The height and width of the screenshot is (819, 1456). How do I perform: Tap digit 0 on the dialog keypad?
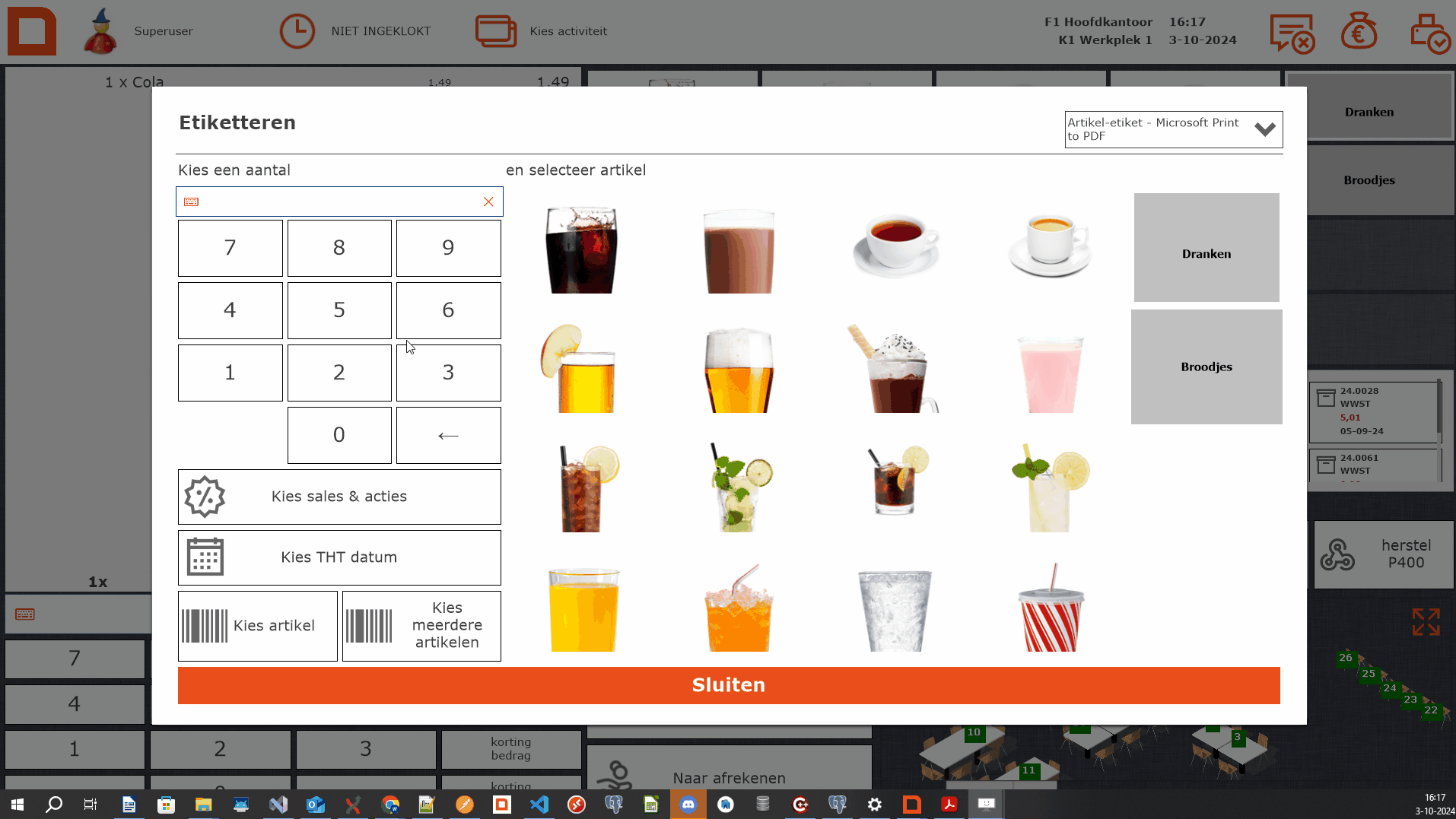click(339, 435)
